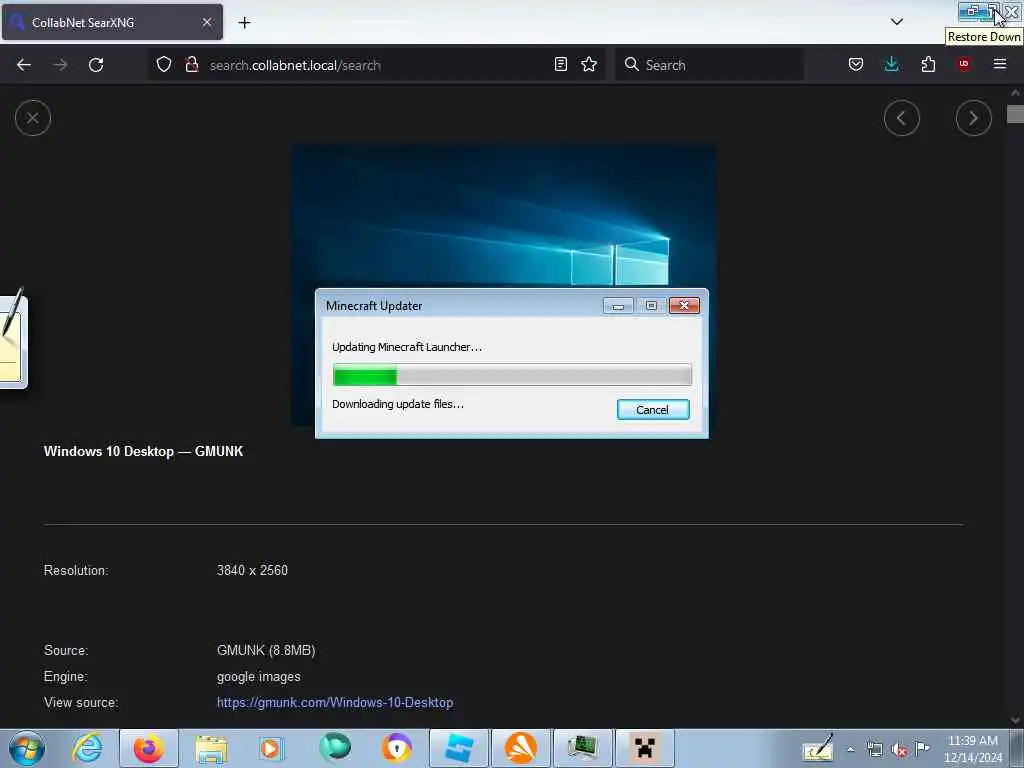Viewport: 1024px width, 768px height.
Task: Switch to Firefox on taskbar
Action: tap(148, 748)
